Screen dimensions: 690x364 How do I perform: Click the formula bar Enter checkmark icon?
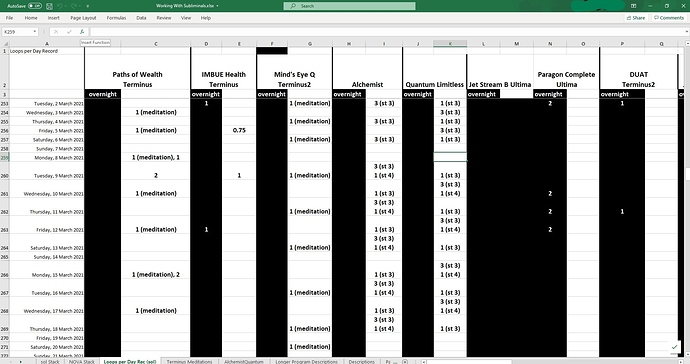coord(69,32)
